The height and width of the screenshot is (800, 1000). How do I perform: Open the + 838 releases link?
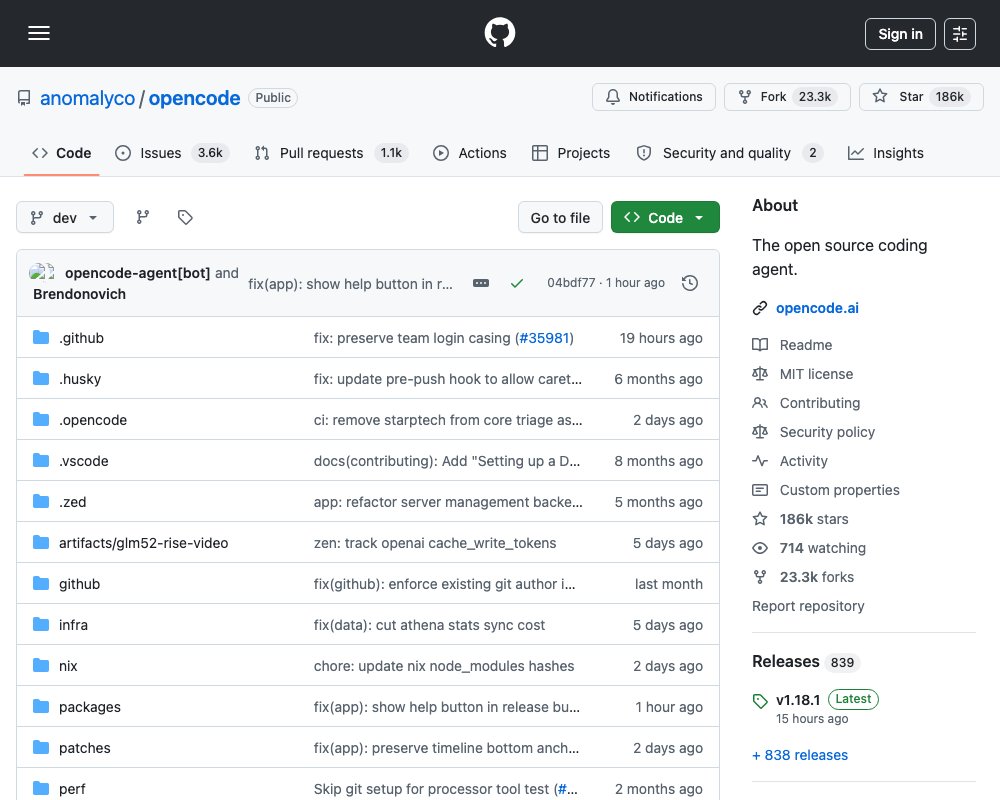point(800,755)
